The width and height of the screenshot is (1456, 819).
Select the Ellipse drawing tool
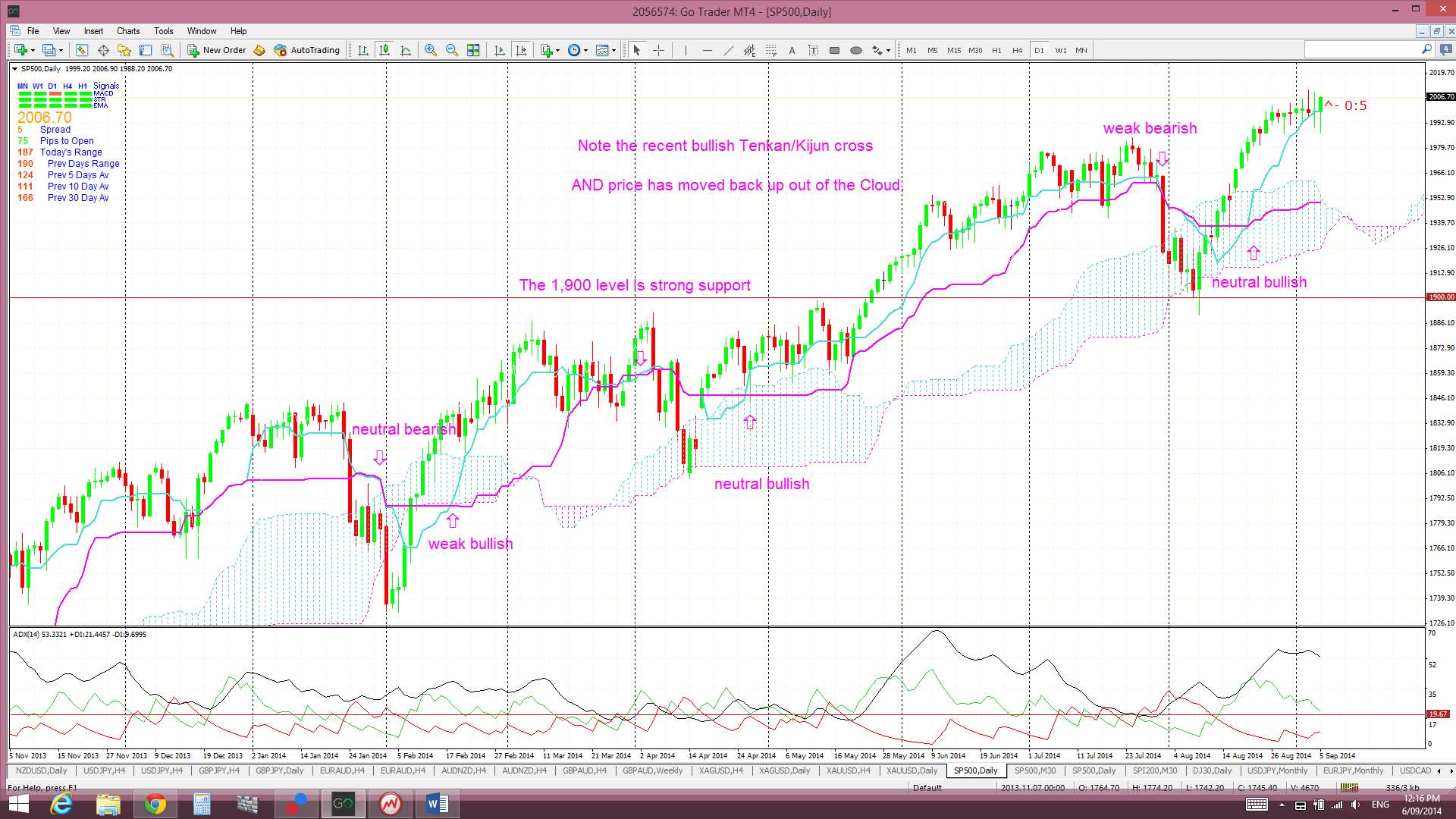tap(855, 50)
